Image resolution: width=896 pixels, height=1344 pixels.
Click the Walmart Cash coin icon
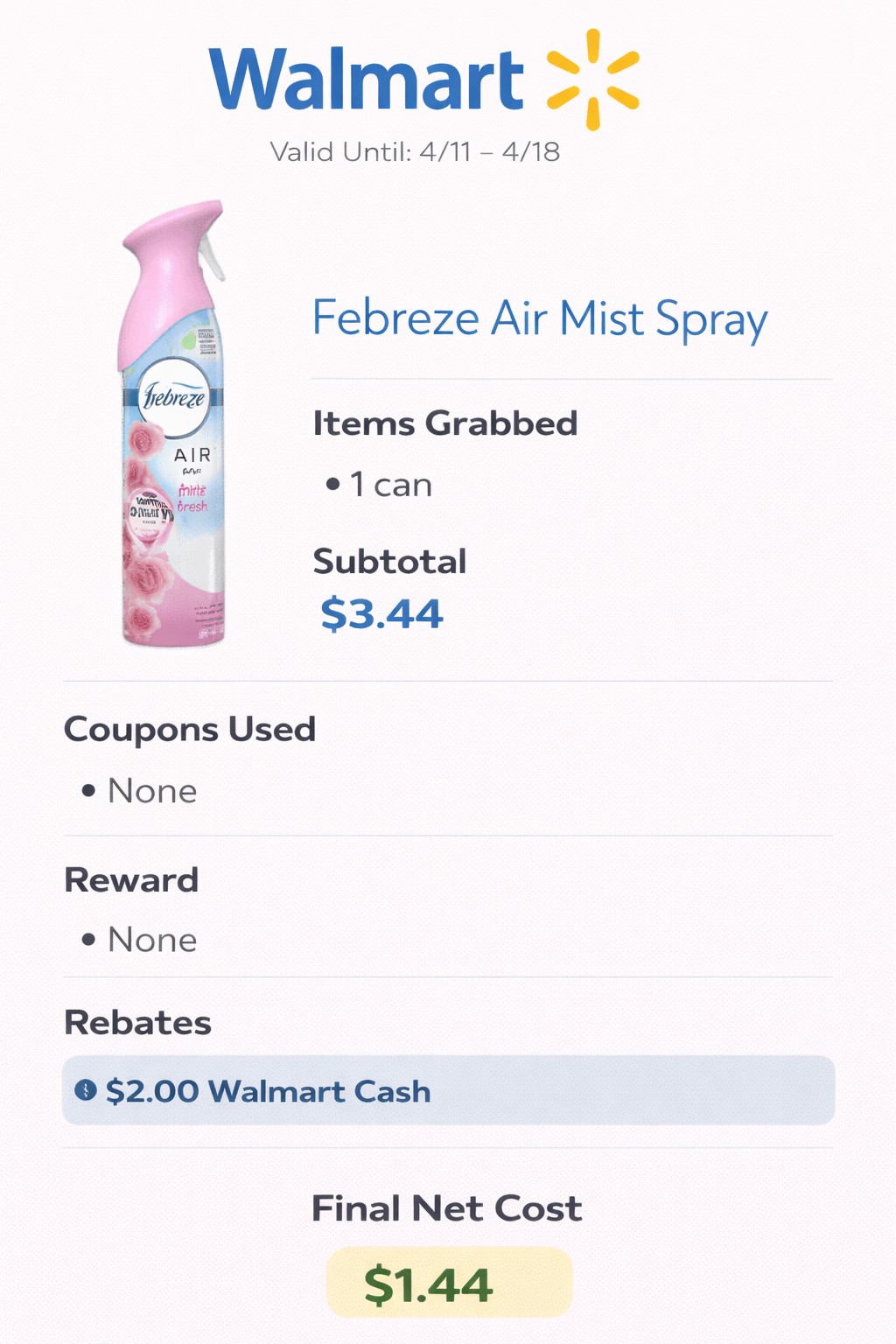(x=85, y=1090)
